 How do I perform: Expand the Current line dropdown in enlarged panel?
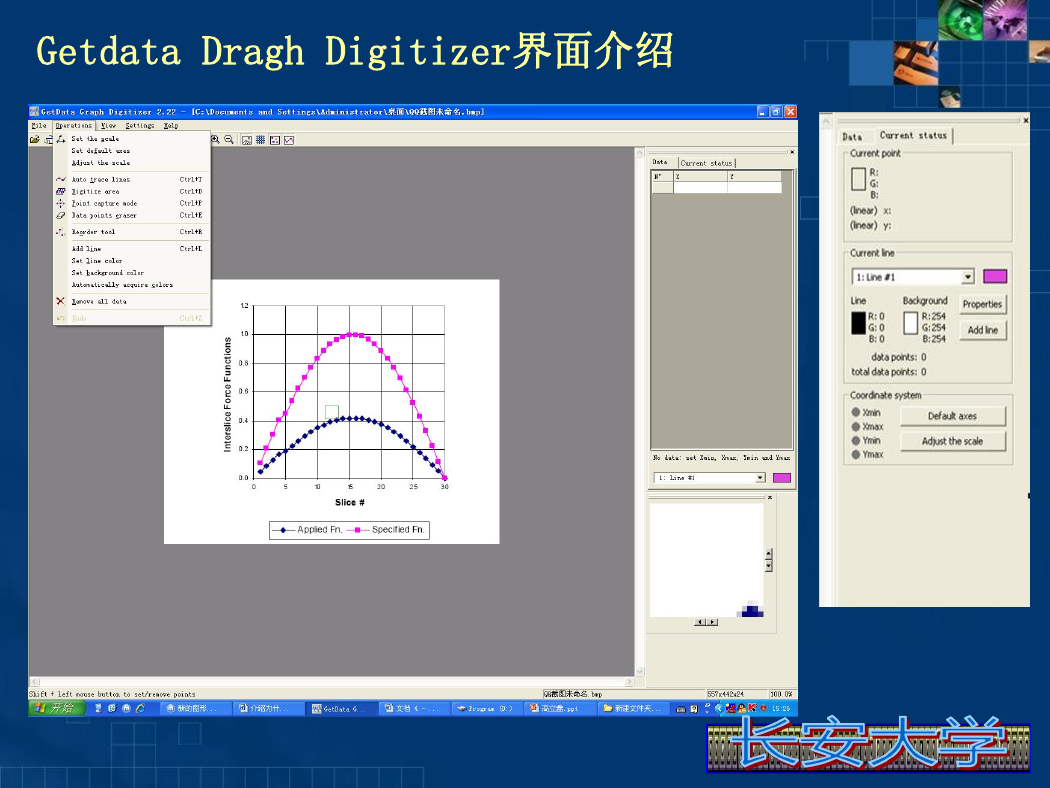[x=968, y=277]
